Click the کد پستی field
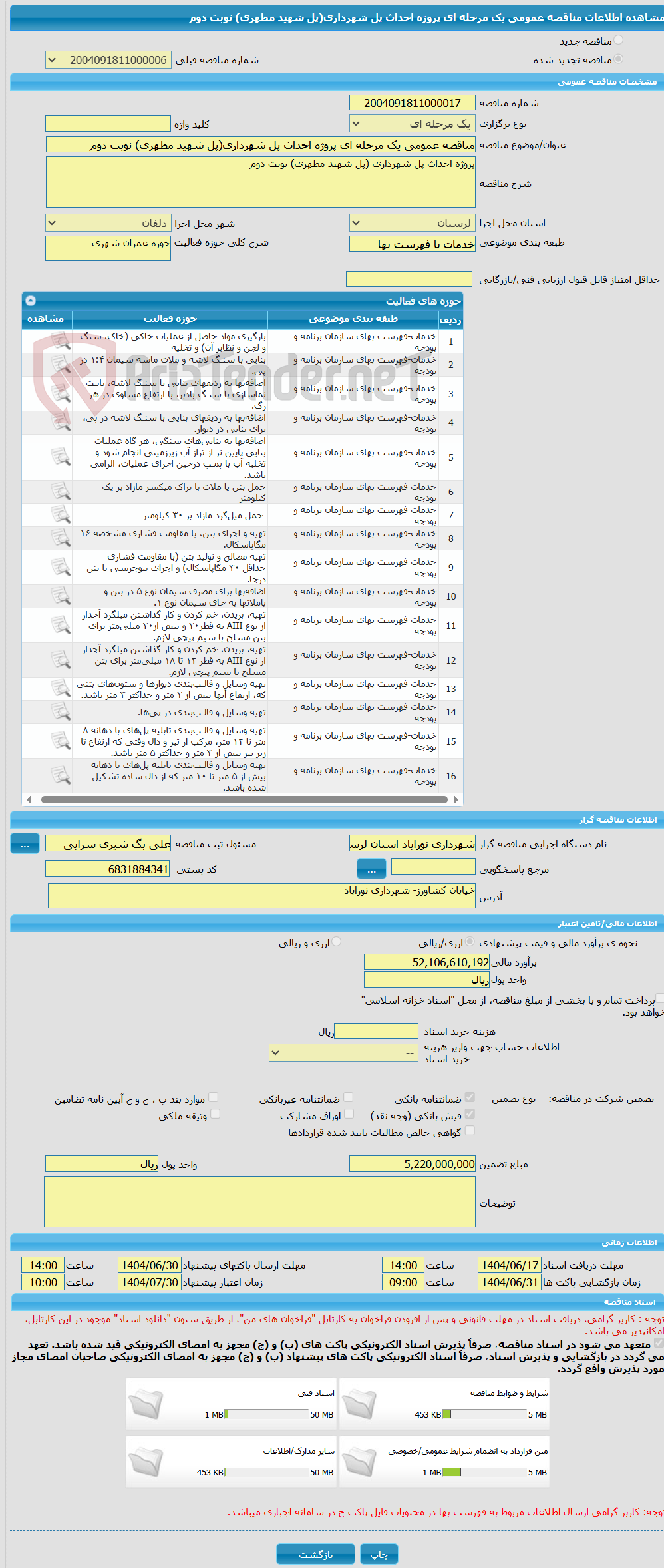Viewport: 664px width, 1568px height. click(108, 869)
